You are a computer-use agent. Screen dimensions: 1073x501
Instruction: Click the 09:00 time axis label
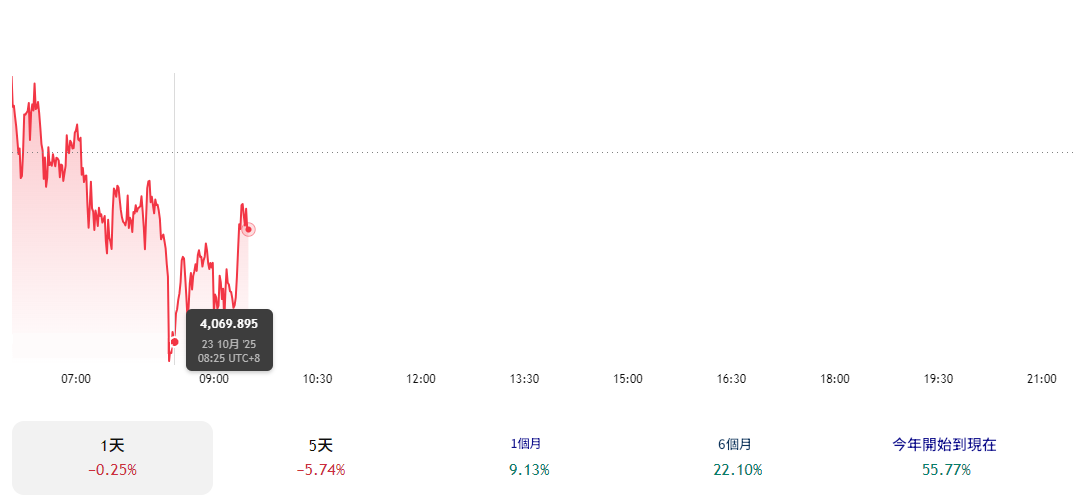point(214,379)
